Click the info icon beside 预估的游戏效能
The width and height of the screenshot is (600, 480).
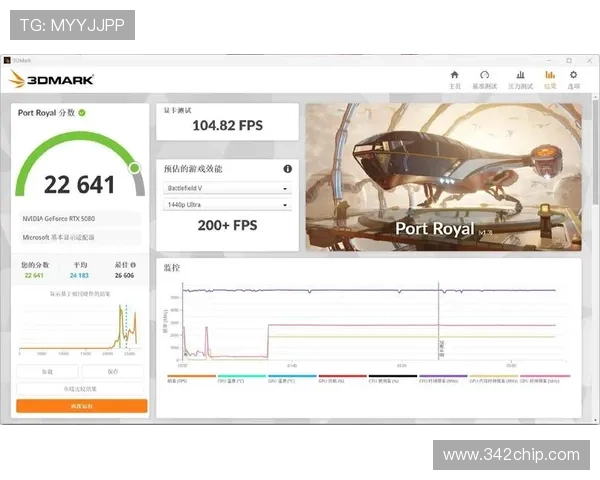(288, 169)
